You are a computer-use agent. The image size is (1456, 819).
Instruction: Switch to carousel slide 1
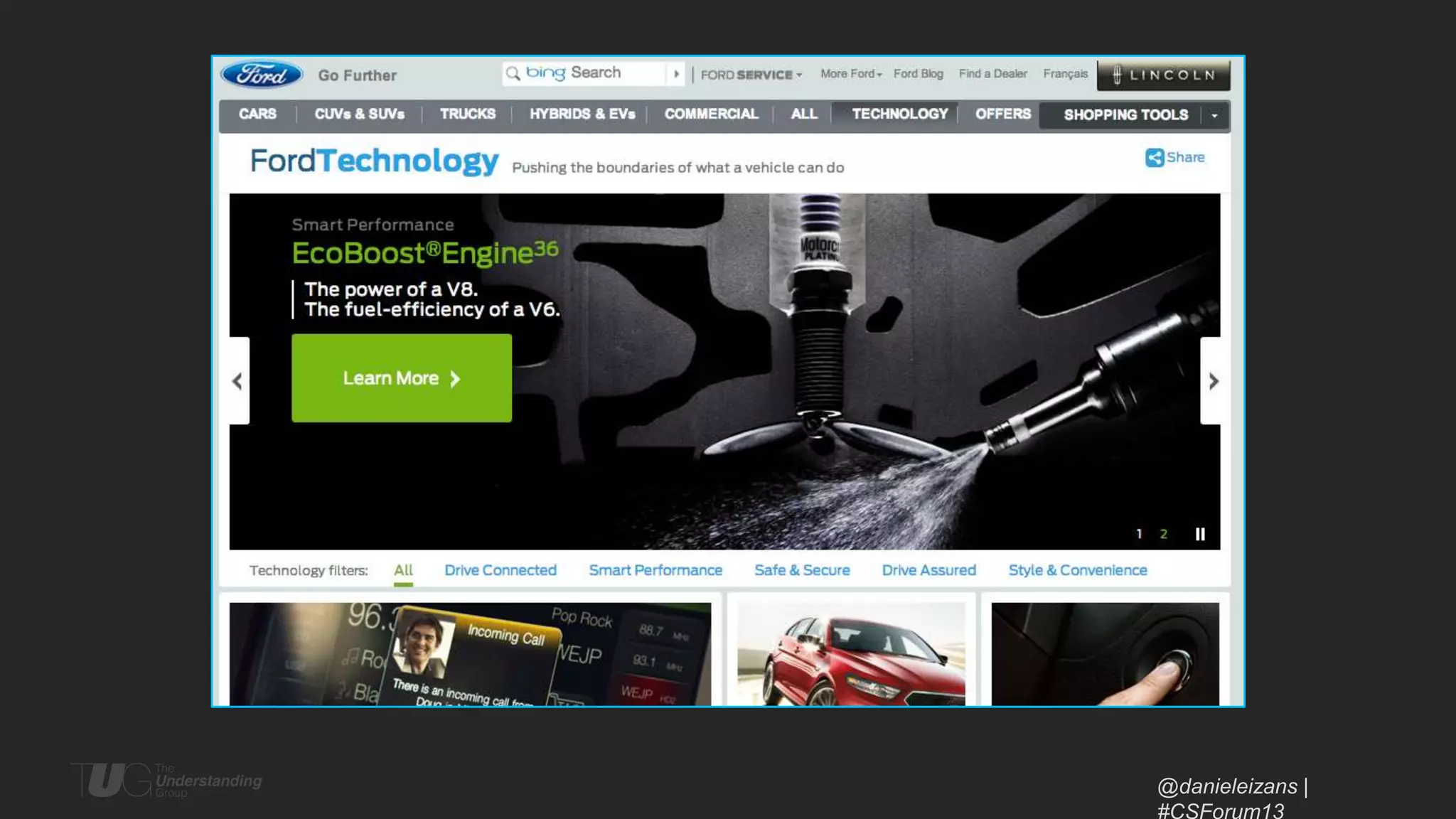tap(1139, 534)
